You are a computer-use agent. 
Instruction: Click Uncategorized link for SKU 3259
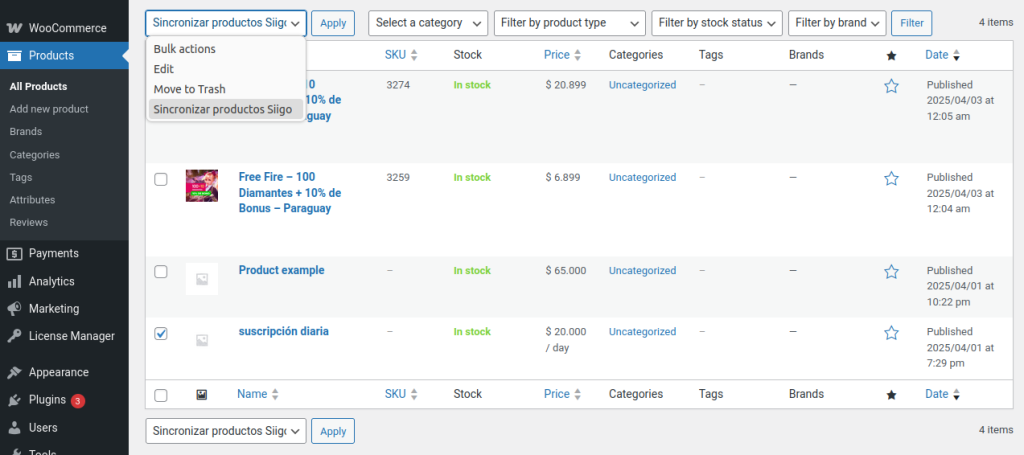pyautogui.click(x=643, y=178)
